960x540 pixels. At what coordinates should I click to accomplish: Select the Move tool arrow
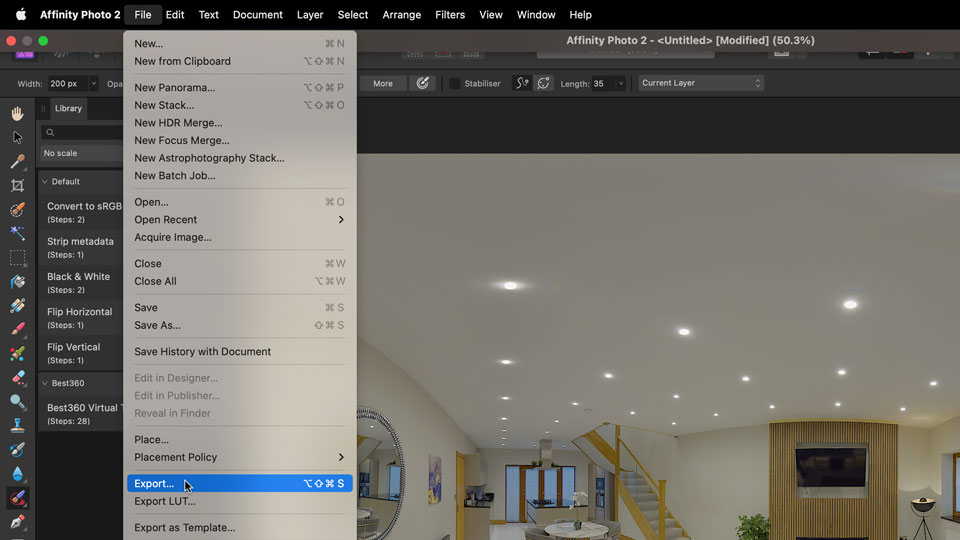[17, 137]
